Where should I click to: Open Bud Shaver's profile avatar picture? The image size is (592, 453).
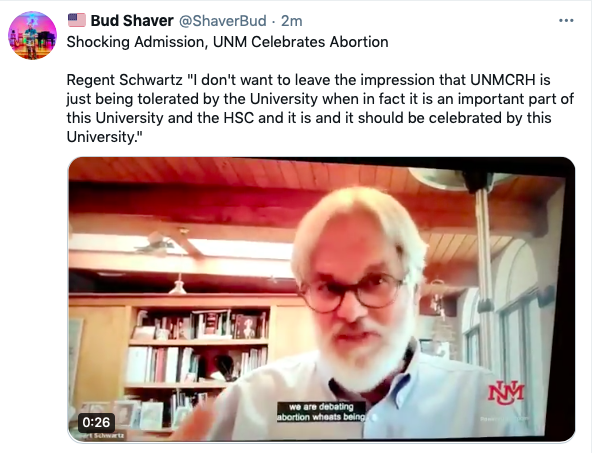(32, 35)
